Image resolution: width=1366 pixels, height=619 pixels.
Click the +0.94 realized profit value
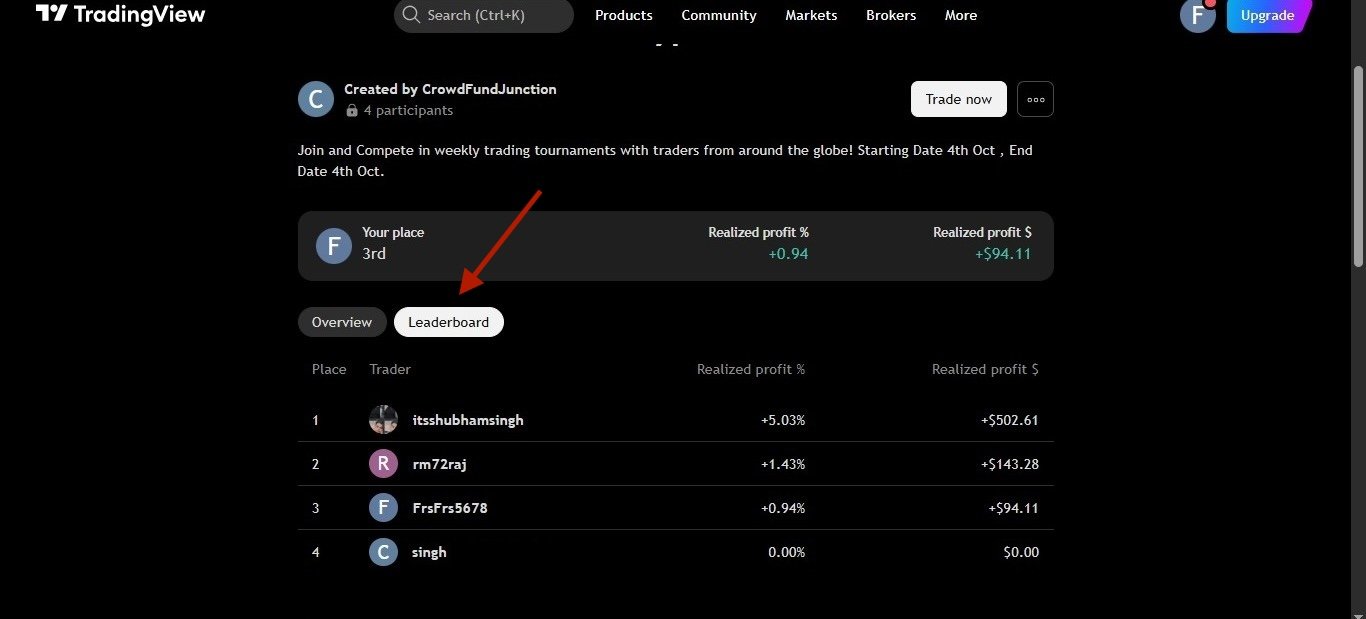pos(788,254)
